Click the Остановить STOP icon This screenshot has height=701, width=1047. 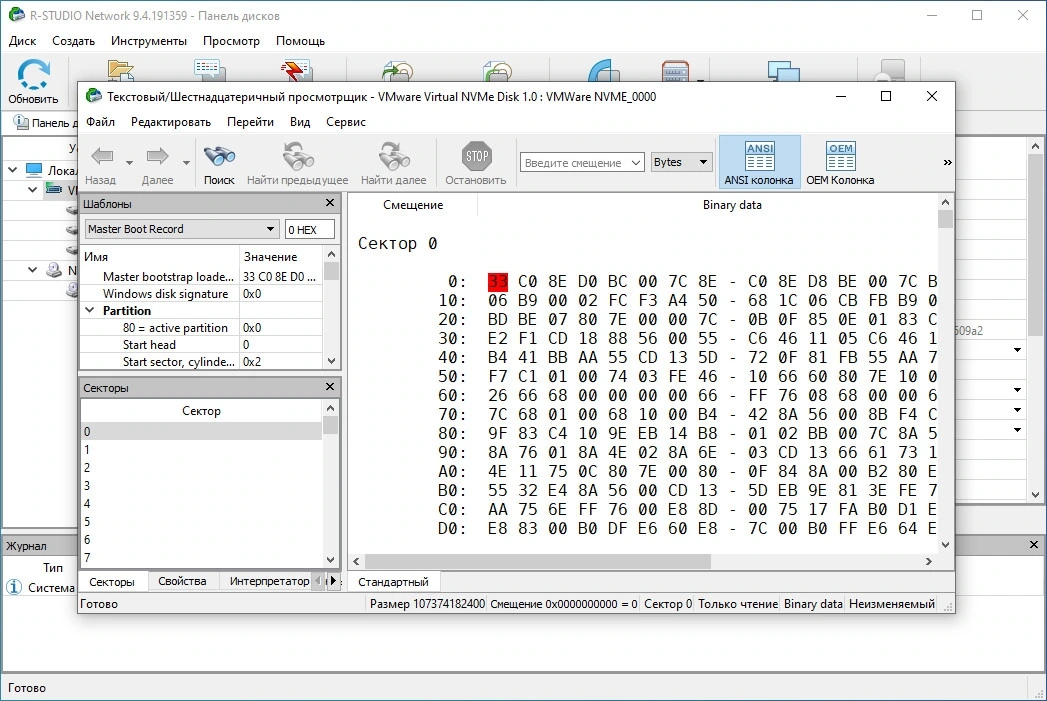point(476,156)
